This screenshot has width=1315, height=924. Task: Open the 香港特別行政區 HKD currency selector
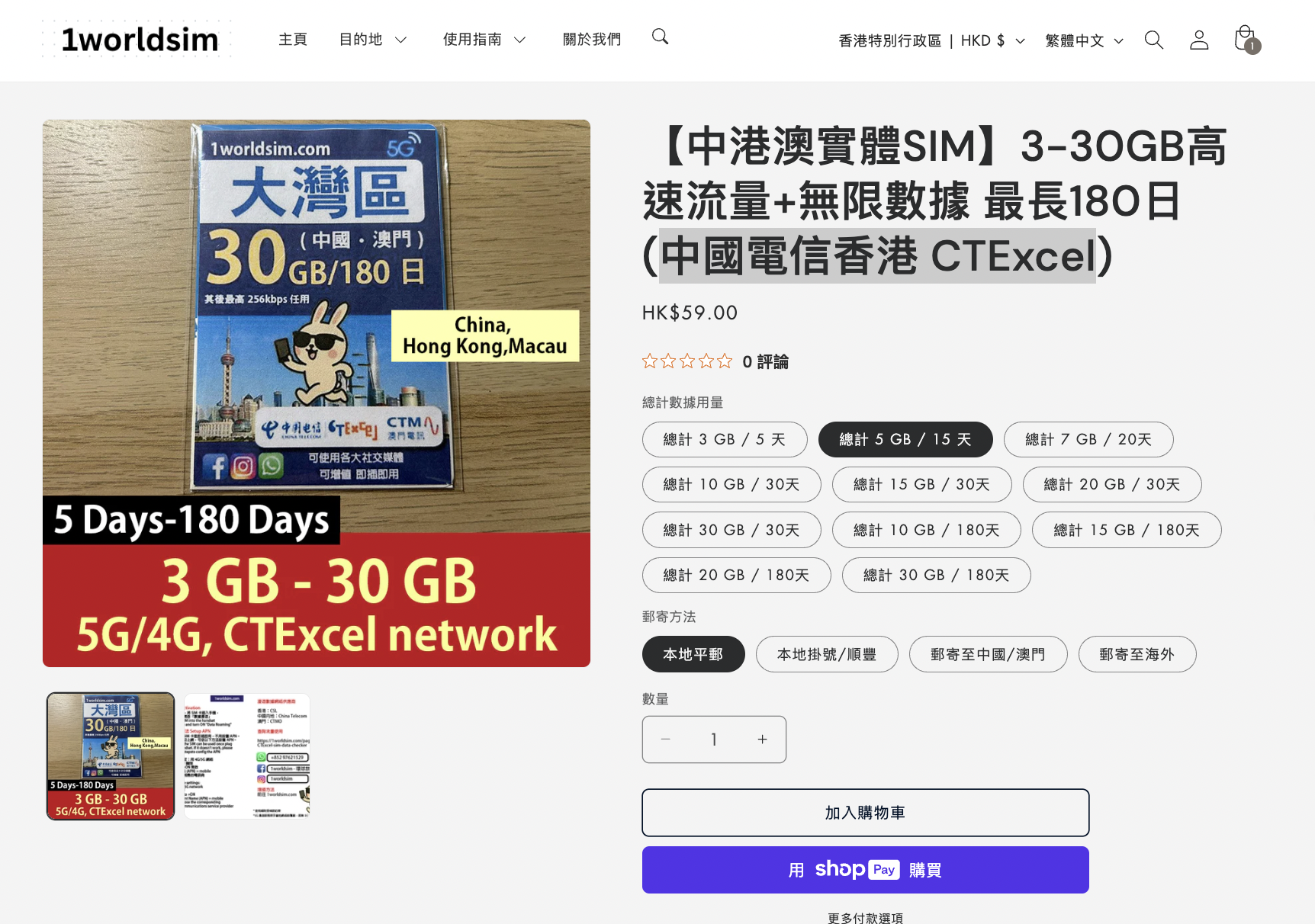point(931,40)
